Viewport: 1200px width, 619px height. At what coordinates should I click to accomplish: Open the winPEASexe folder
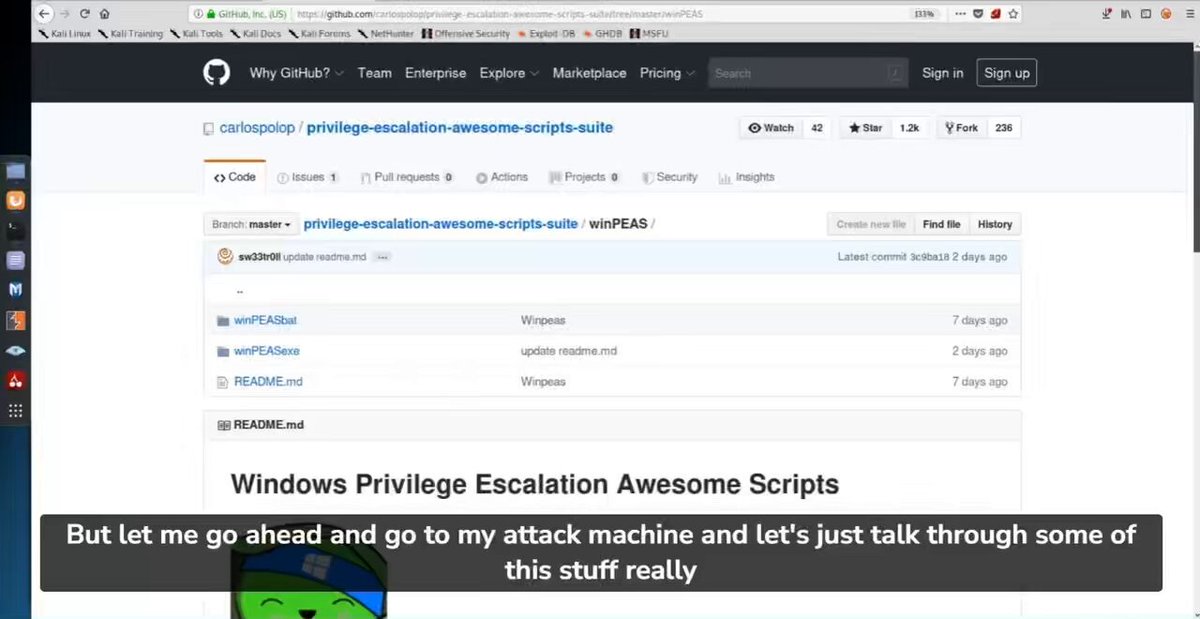tap(267, 351)
